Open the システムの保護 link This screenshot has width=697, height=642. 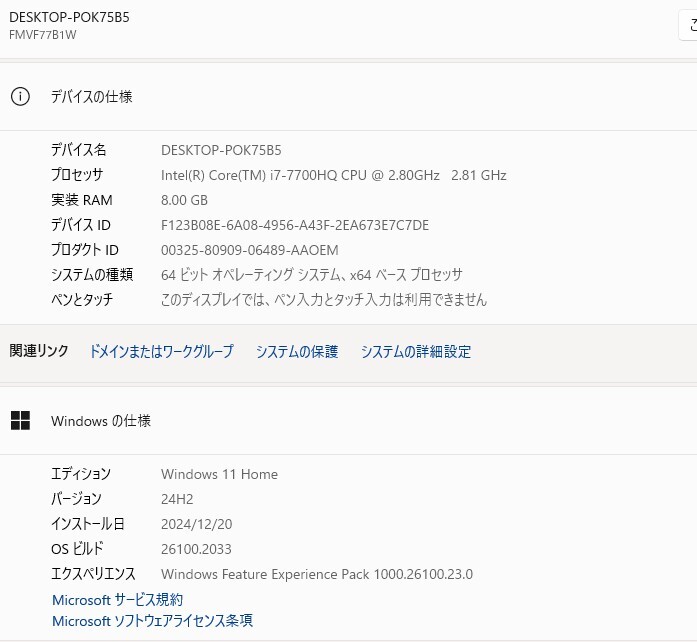point(297,351)
